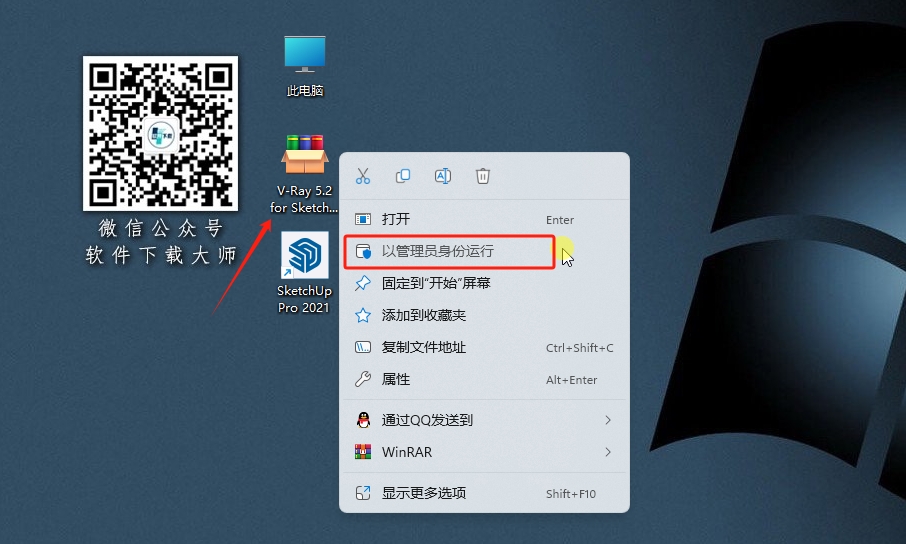The width and height of the screenshot is (906, 544).
Task: Click the Enter shortcut text beside 打开
Action: 560,220
